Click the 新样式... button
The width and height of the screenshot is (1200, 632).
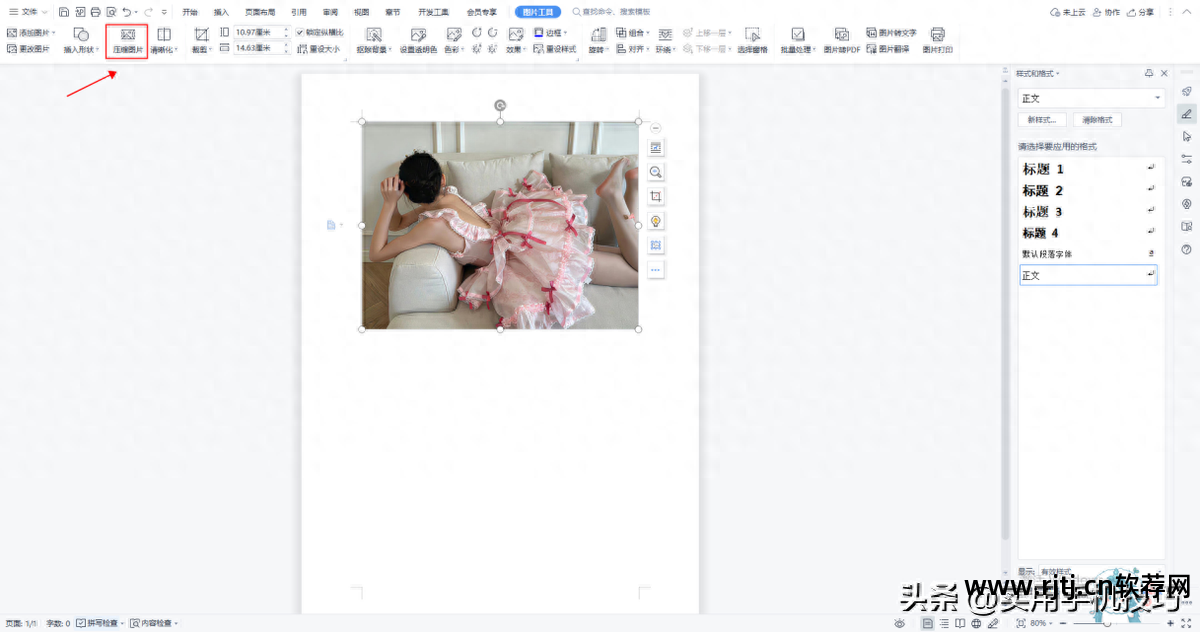point(1042,120)
